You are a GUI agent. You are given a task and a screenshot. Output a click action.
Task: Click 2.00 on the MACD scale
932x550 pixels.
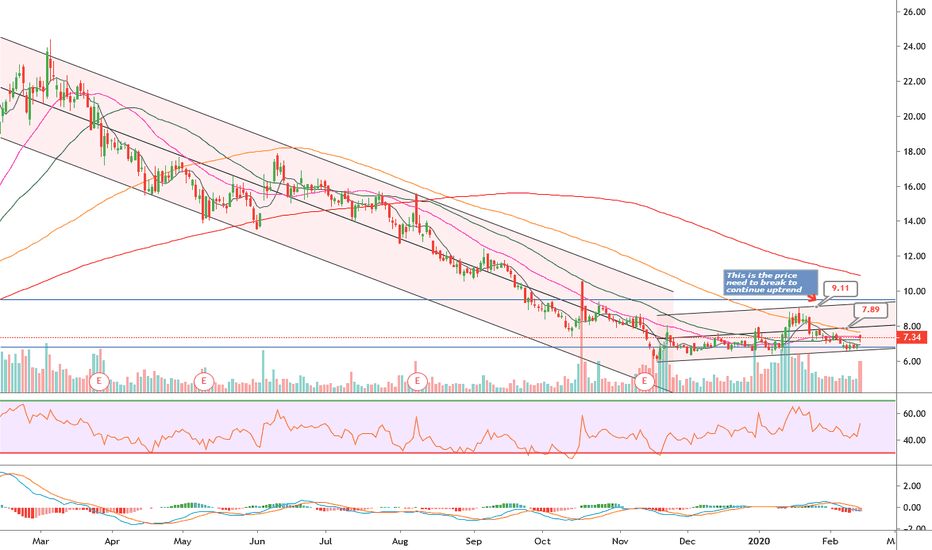tap(914, 486)
